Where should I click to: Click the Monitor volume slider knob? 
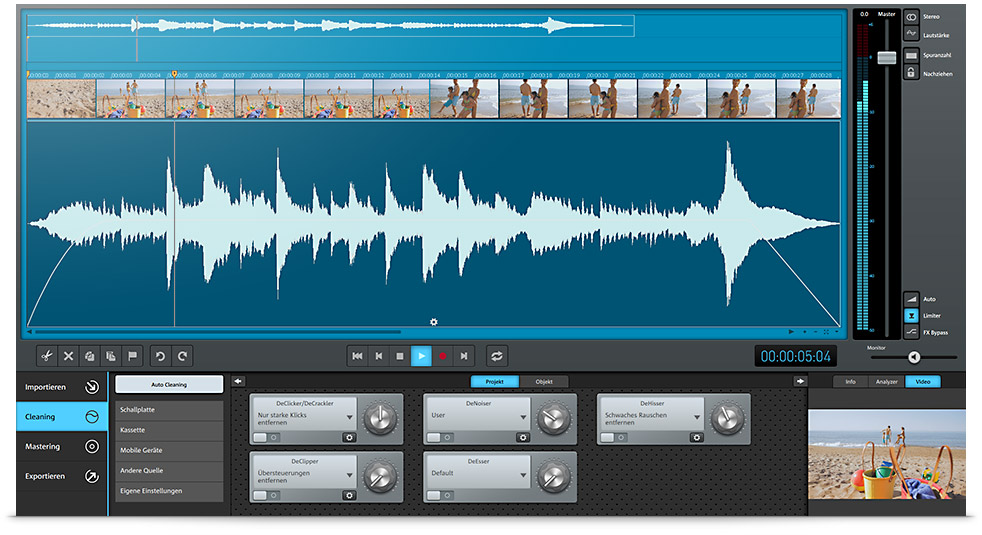click(x=914, y=357)
